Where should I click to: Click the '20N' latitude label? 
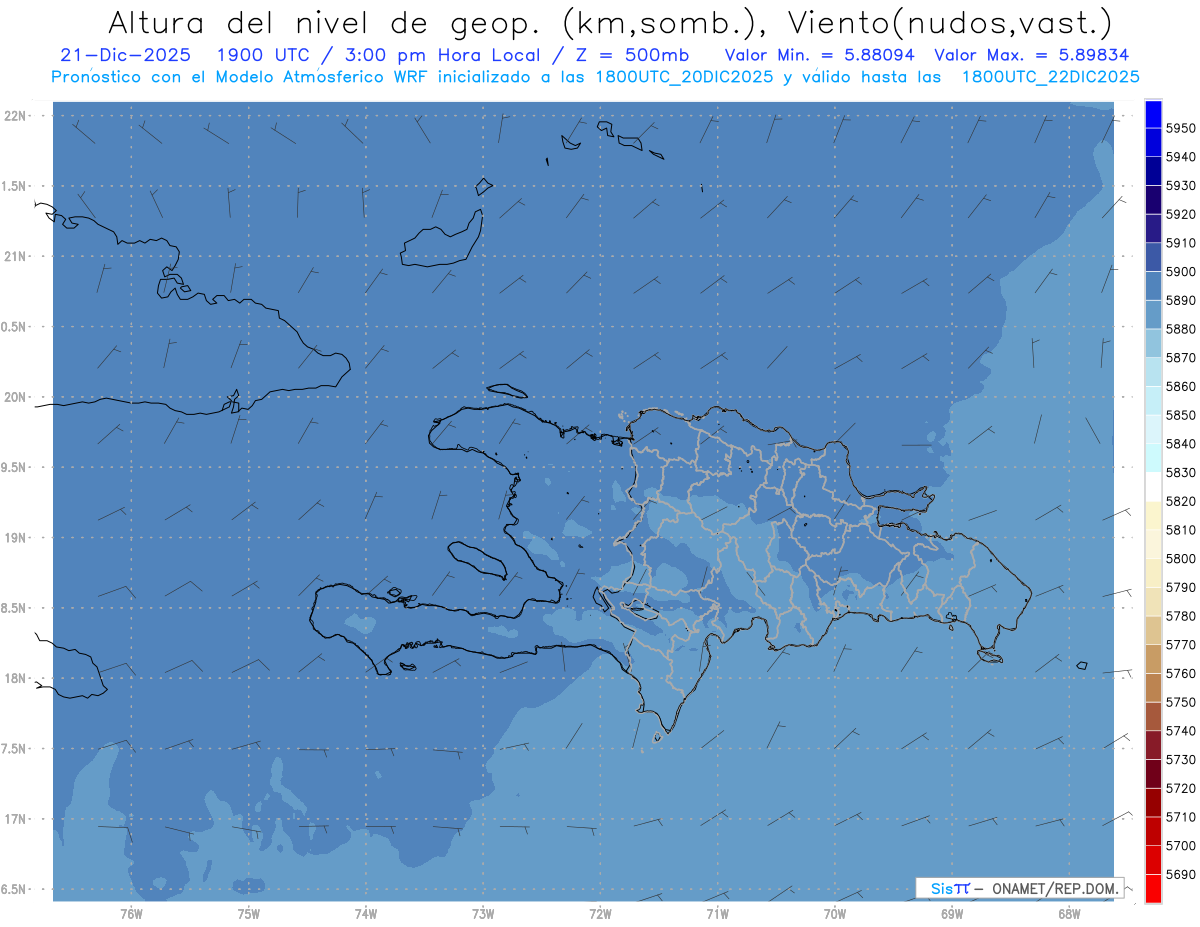click(17, 397)
